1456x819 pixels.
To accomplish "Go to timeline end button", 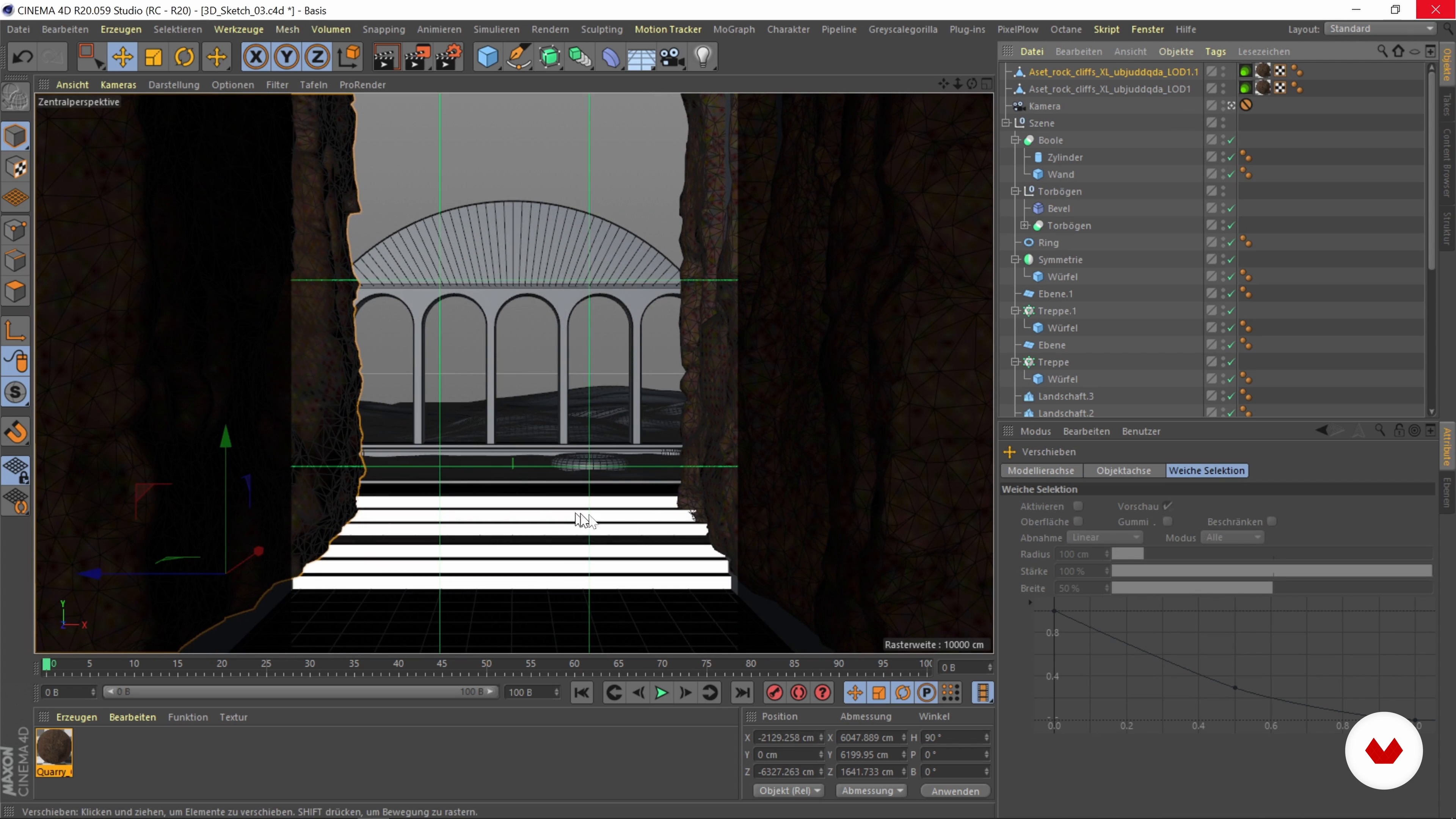I will point(743,692).
